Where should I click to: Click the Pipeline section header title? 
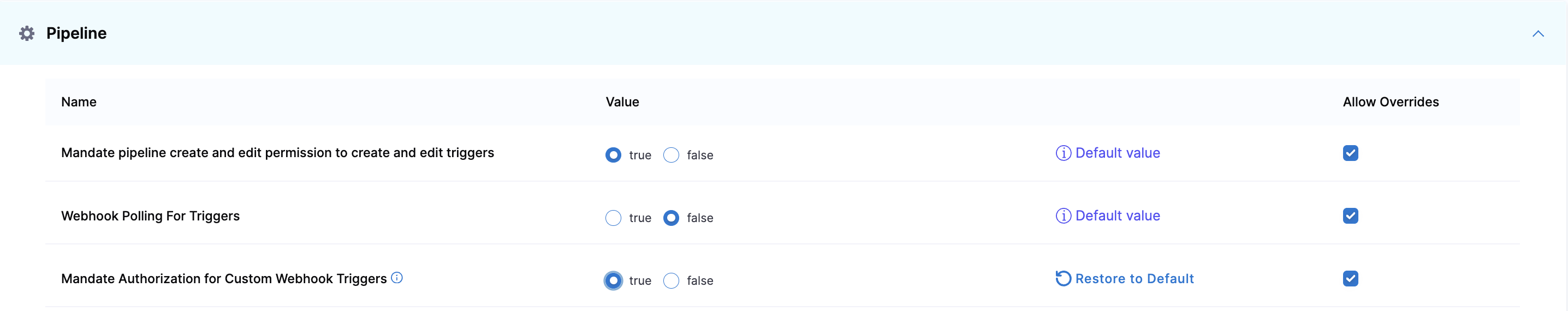coord(76,33)
